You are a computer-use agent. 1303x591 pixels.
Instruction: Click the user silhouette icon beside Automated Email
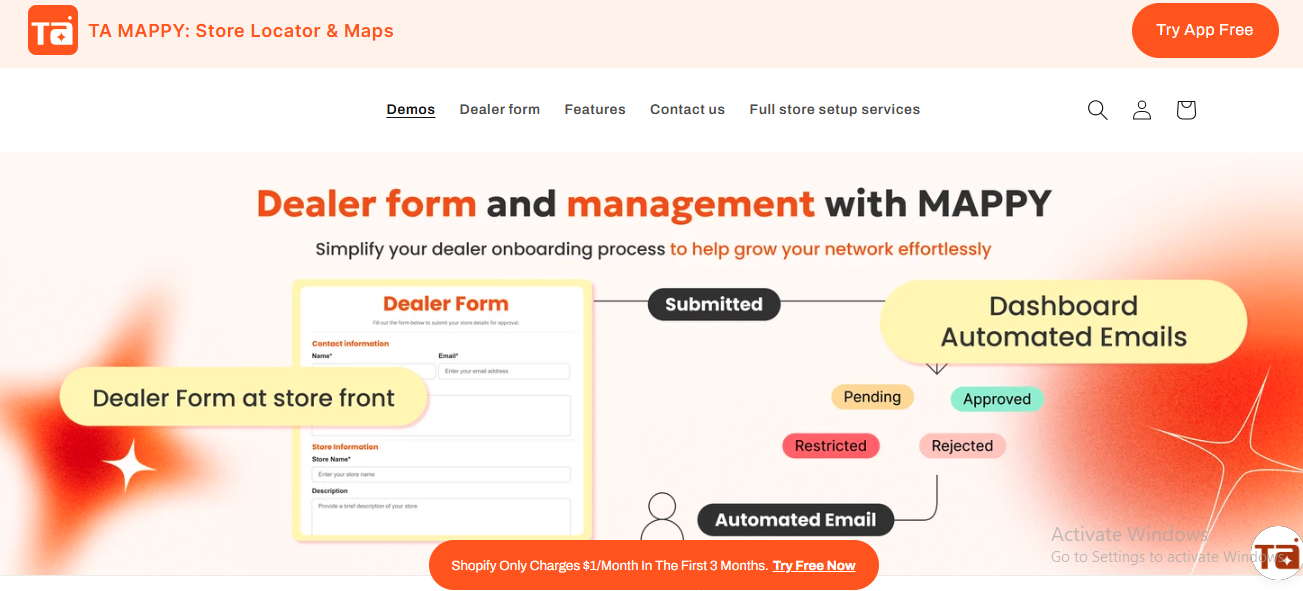click(661, 516)
